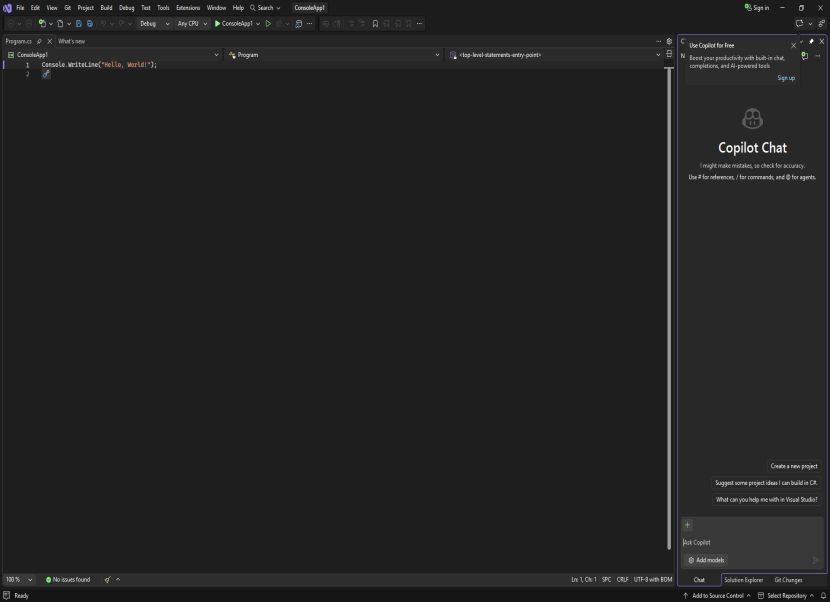Click the Sign up link

pos(786,78)
